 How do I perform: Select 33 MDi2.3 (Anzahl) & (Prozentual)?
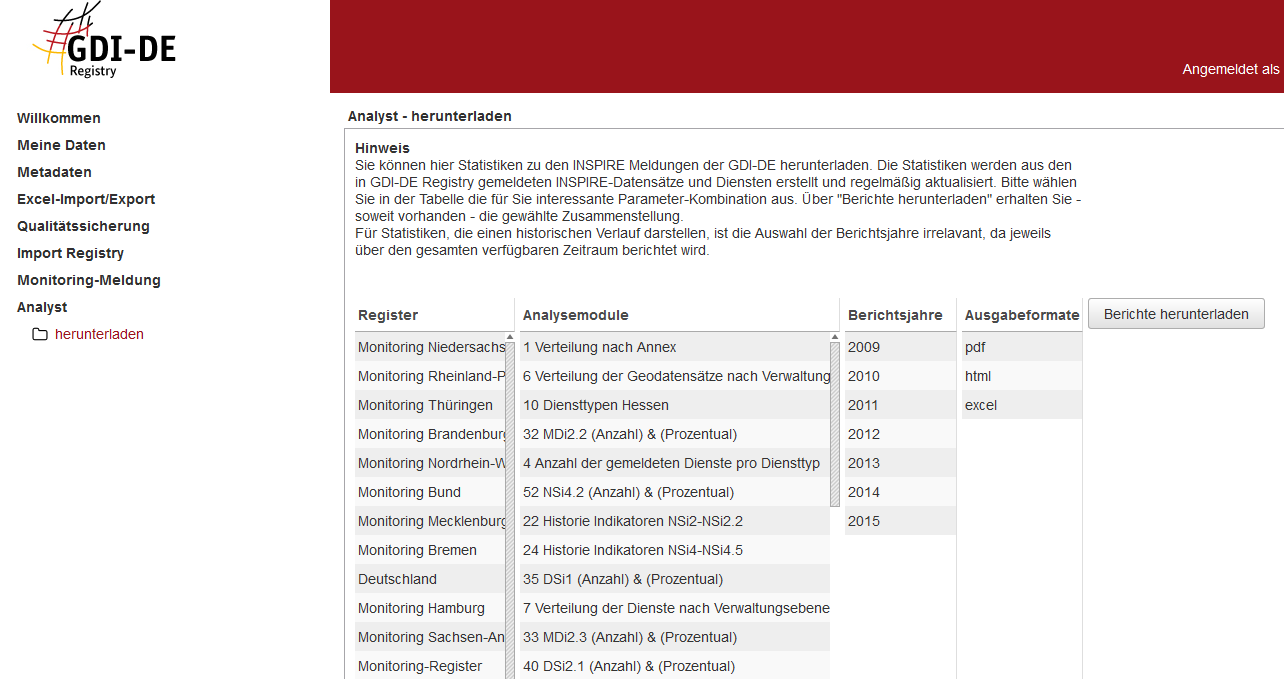675,637
